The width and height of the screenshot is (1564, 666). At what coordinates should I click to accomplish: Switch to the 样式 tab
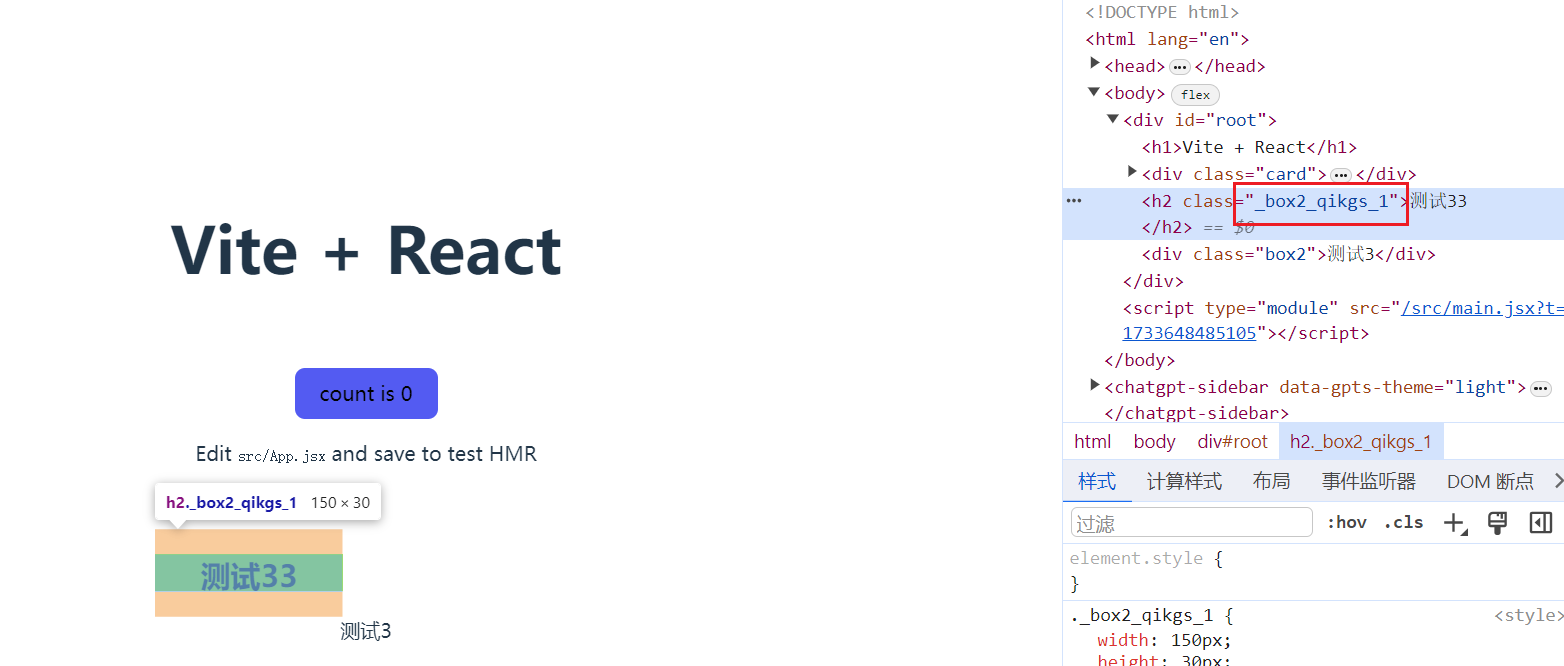pyautogui.click(x=1097, y=481)
